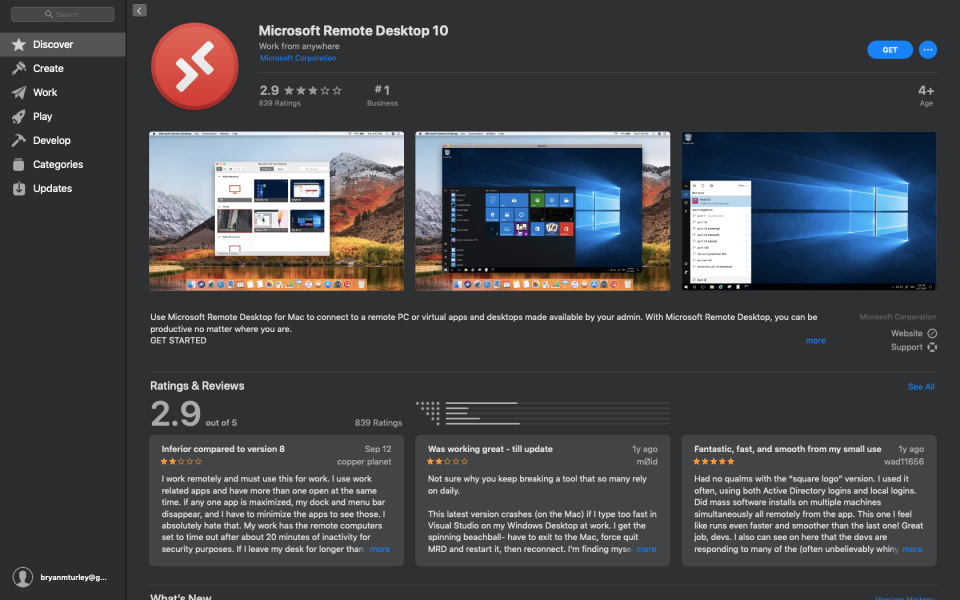Open second screenshot showing Windows Start menu

tap(542, 211)
